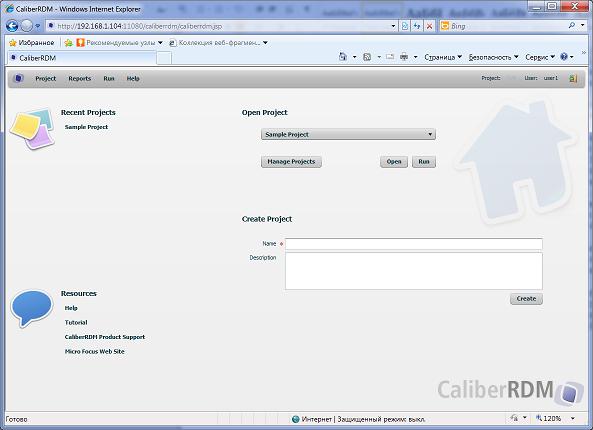Click the Bing search magnifier icon
593x430 pixels.
pos(571,25)
